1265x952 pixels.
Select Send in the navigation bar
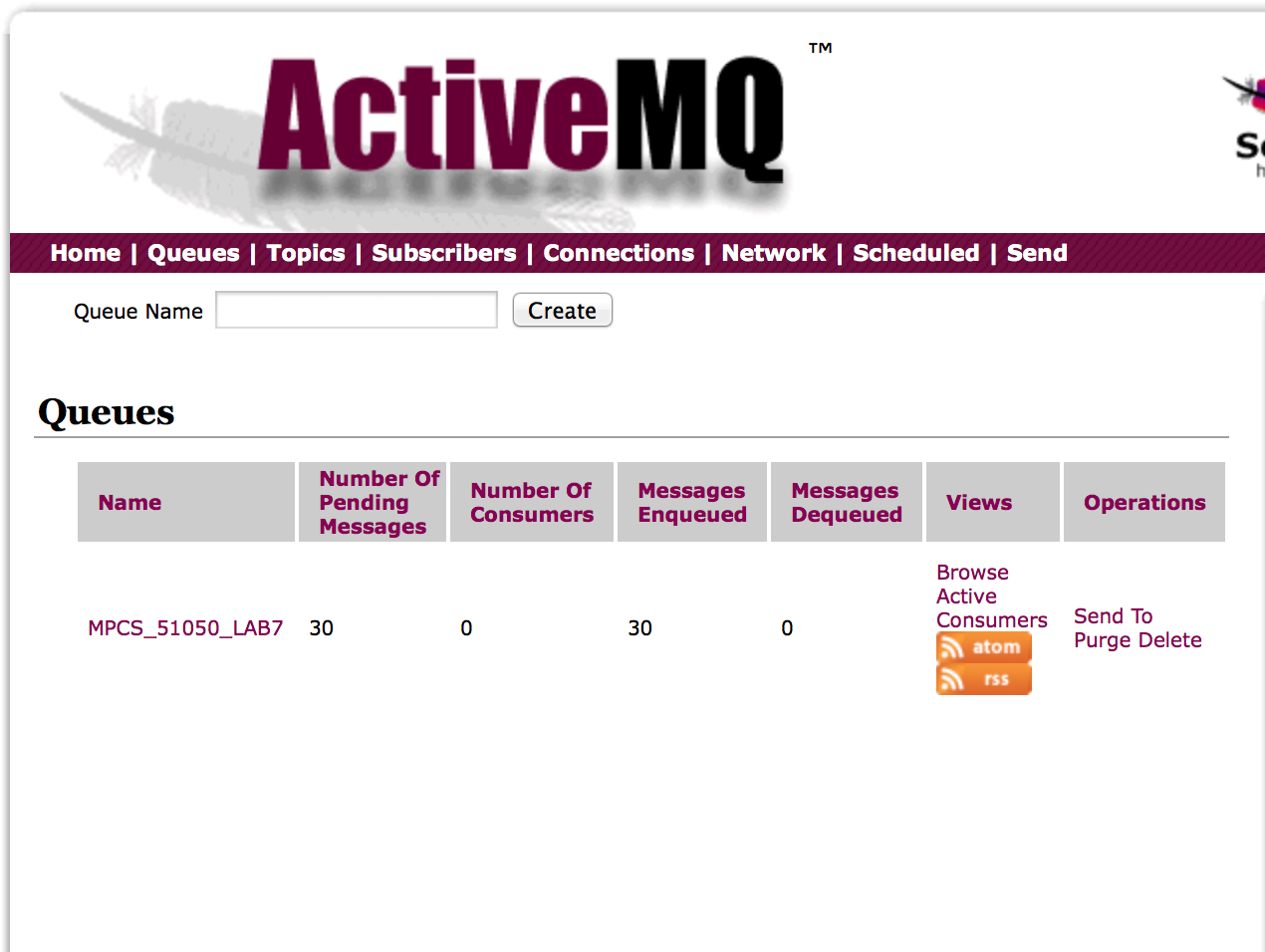click(x=1037, y=253)
